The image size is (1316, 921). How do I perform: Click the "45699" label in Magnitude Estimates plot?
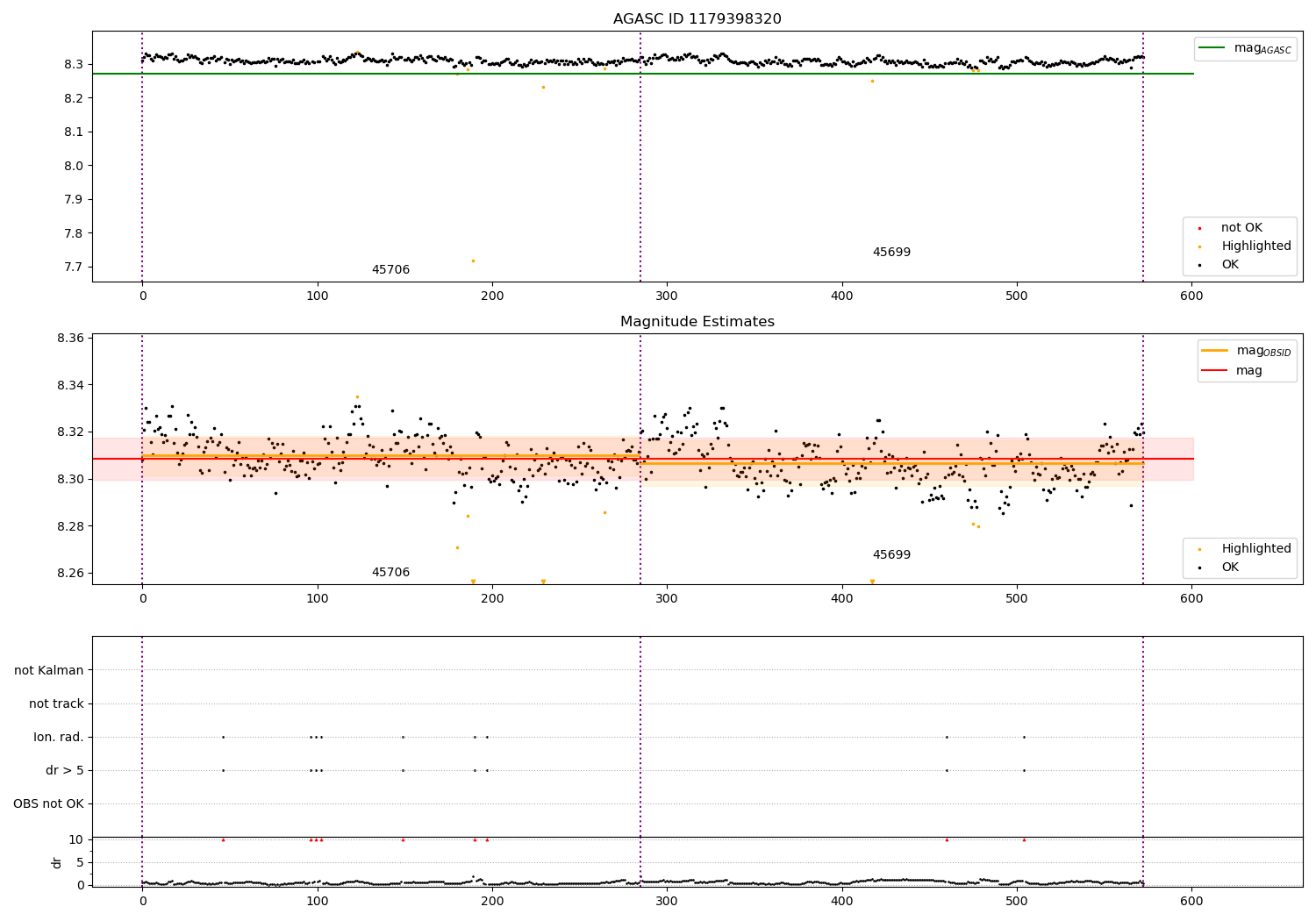pos(891,555)
